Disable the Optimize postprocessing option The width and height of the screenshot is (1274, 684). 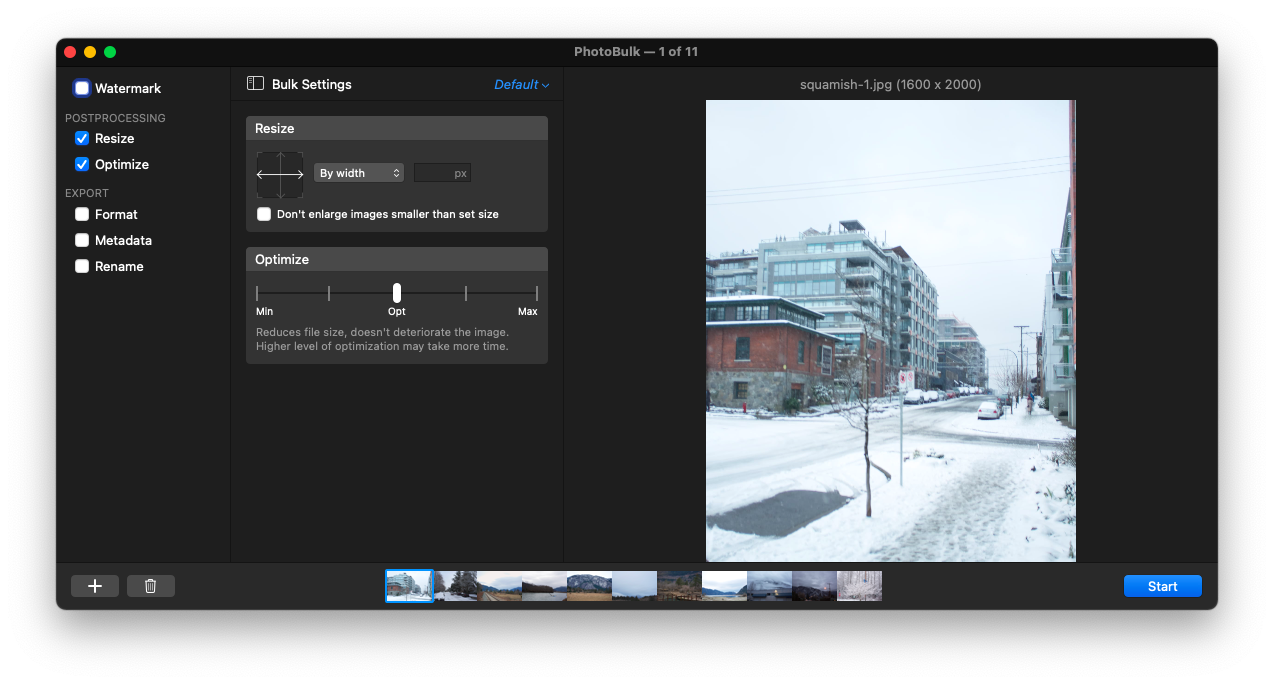tap(81, 164)
